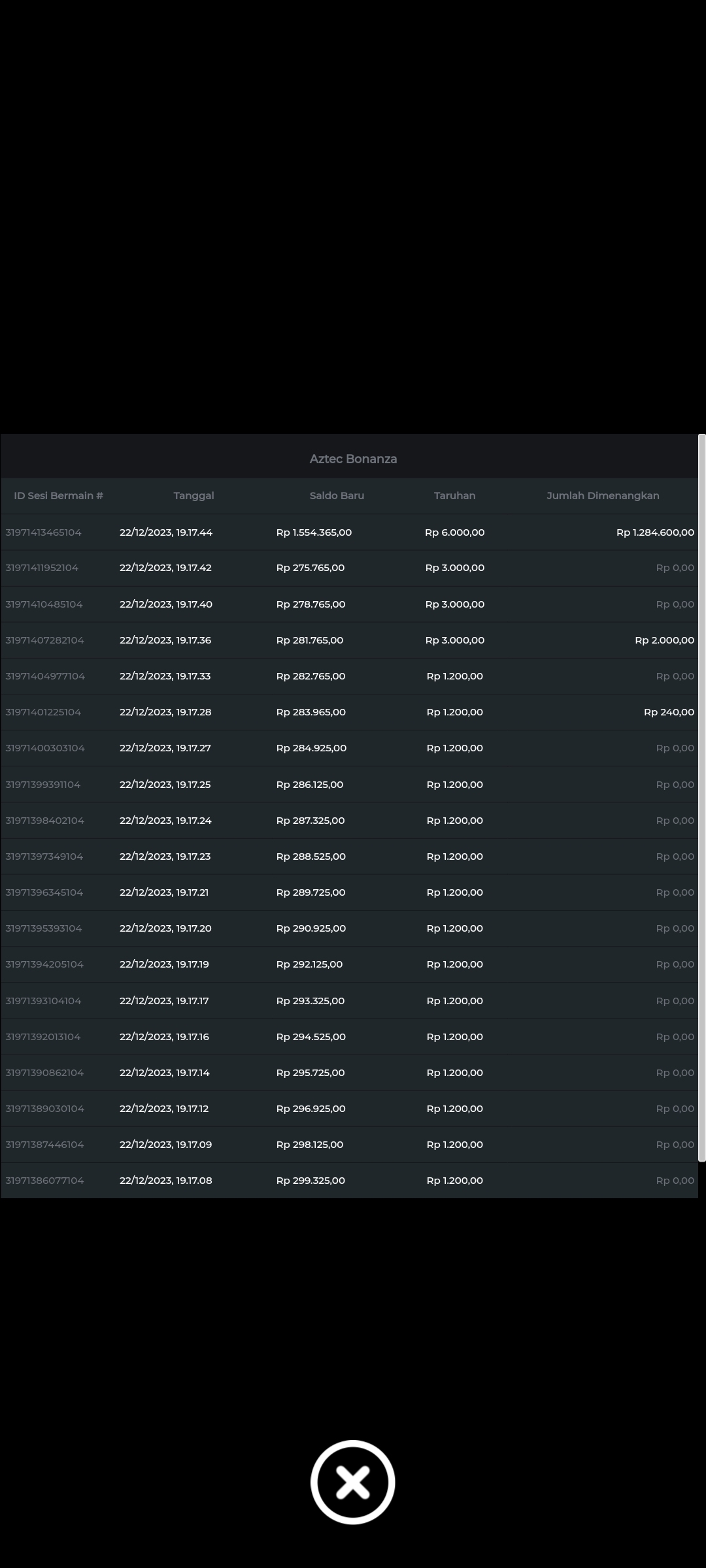Viewport: 706px width, 1568px height.
Task: Open session ID 31971401225104
Action: [x=43, y=712]
